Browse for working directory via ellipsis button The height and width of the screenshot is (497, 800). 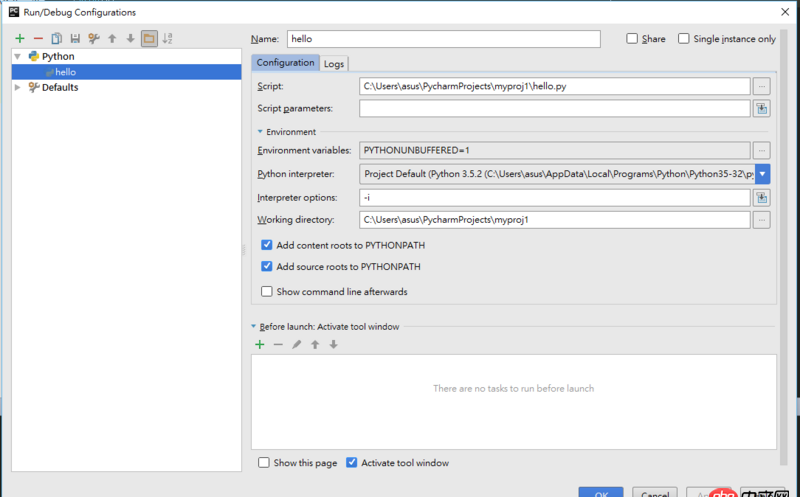761,220
